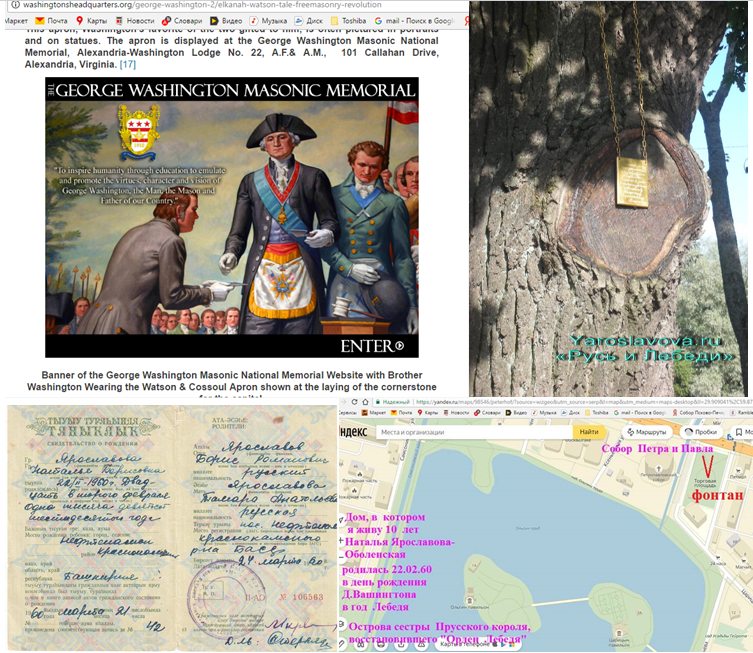Viewport: 753px width, 653px height.
Task: Reload the Yandex Maps page
Action: [x=354, y=402]
